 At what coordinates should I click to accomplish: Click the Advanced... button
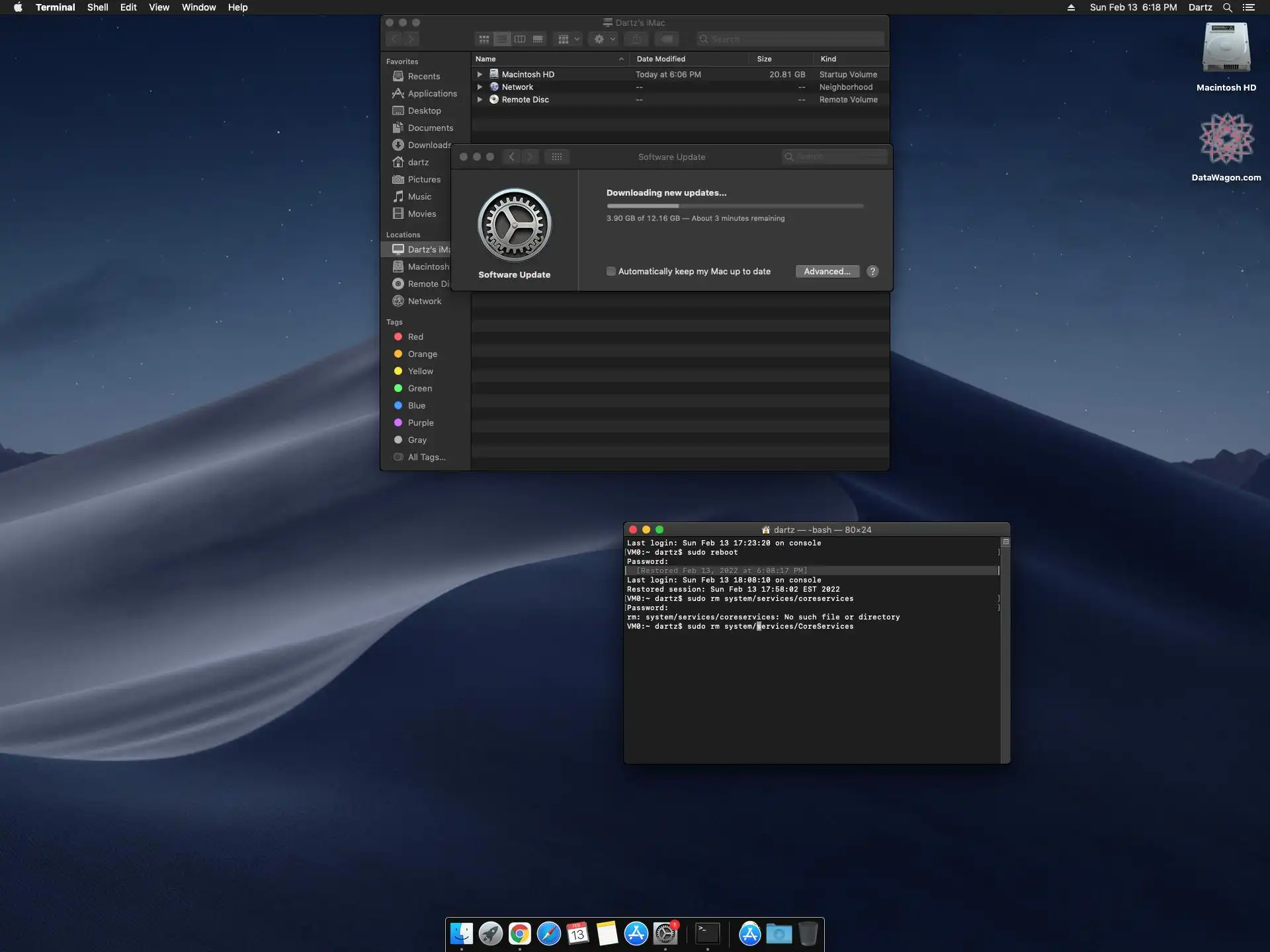click(827, 271)
